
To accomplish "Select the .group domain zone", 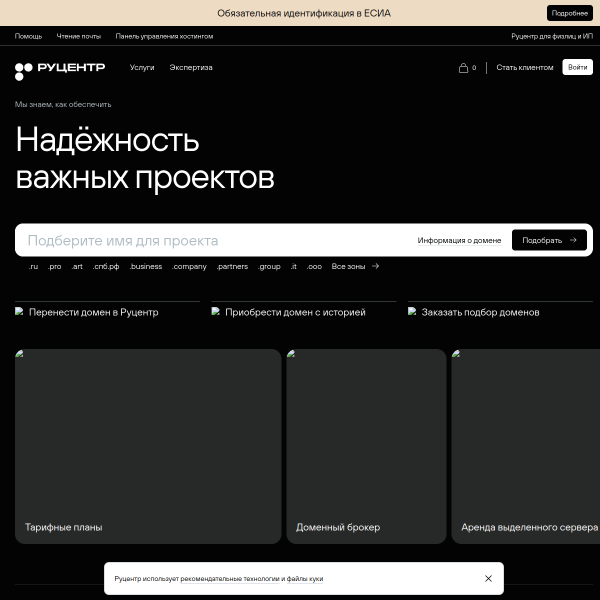I will point(269,266).
